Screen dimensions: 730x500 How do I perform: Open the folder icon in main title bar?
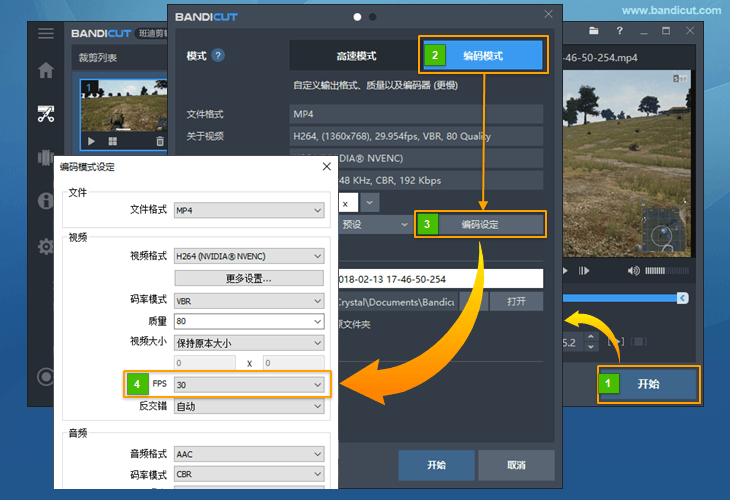594,31
